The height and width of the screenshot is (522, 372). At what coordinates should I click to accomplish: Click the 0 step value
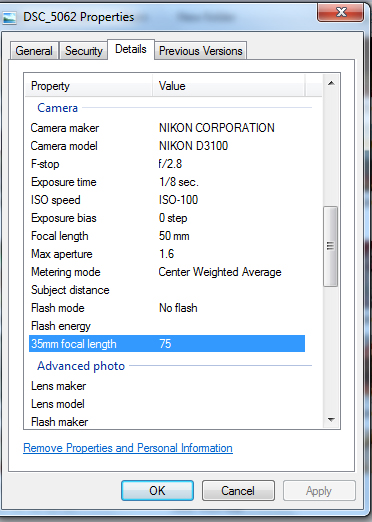[x=173, y=218]
